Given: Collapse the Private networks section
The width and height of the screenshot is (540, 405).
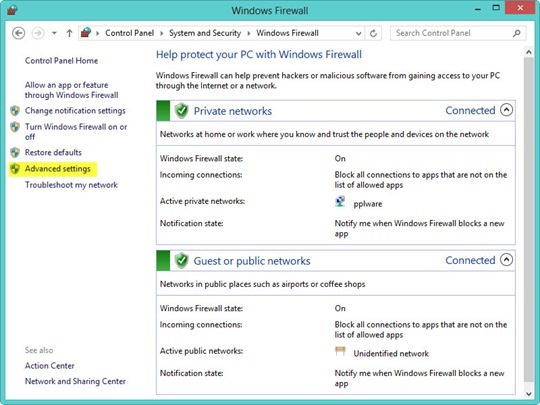Looking at the screenshot, I should [x=506, y=110].
